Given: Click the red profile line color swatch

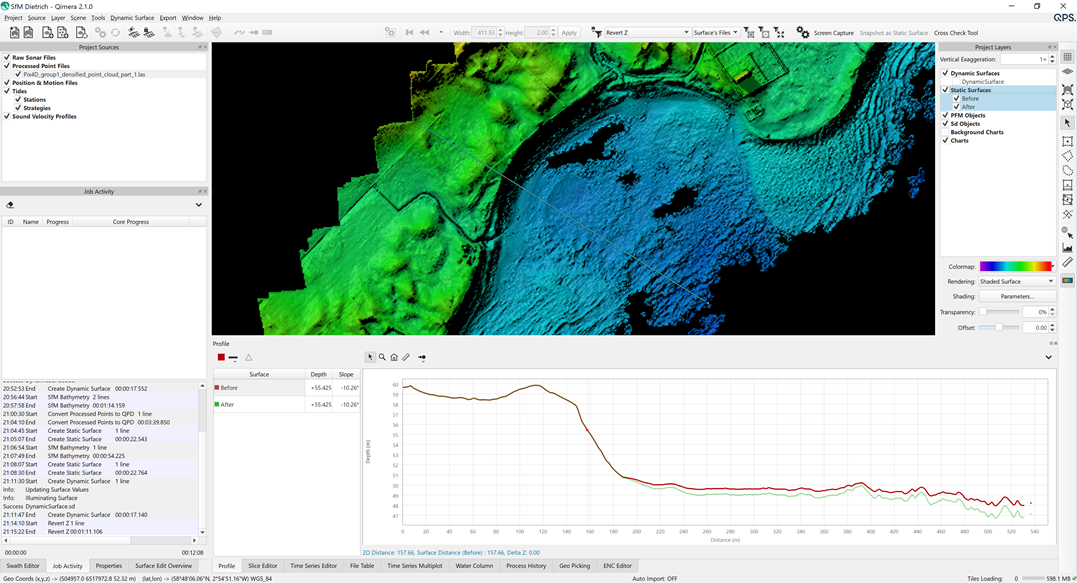Looking at the screenshot, I should pos(221,357).
